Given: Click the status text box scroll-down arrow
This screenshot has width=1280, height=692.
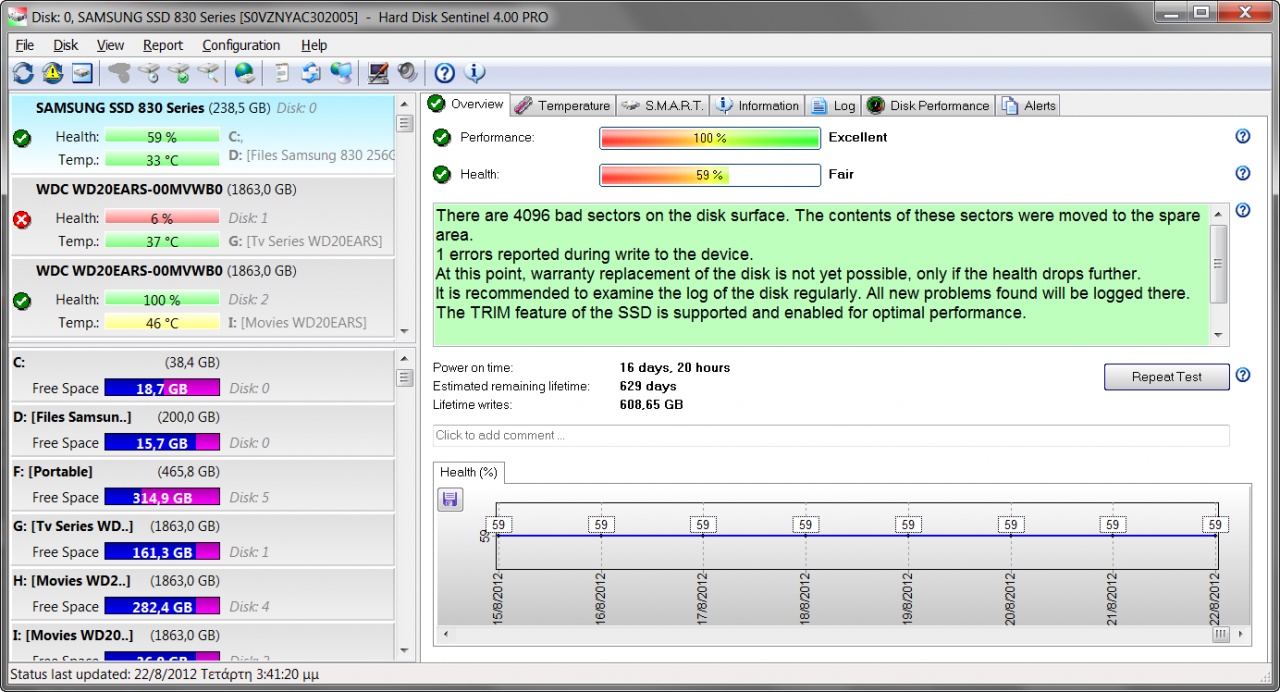Looking at the screenshot, I should [1218, 335].
